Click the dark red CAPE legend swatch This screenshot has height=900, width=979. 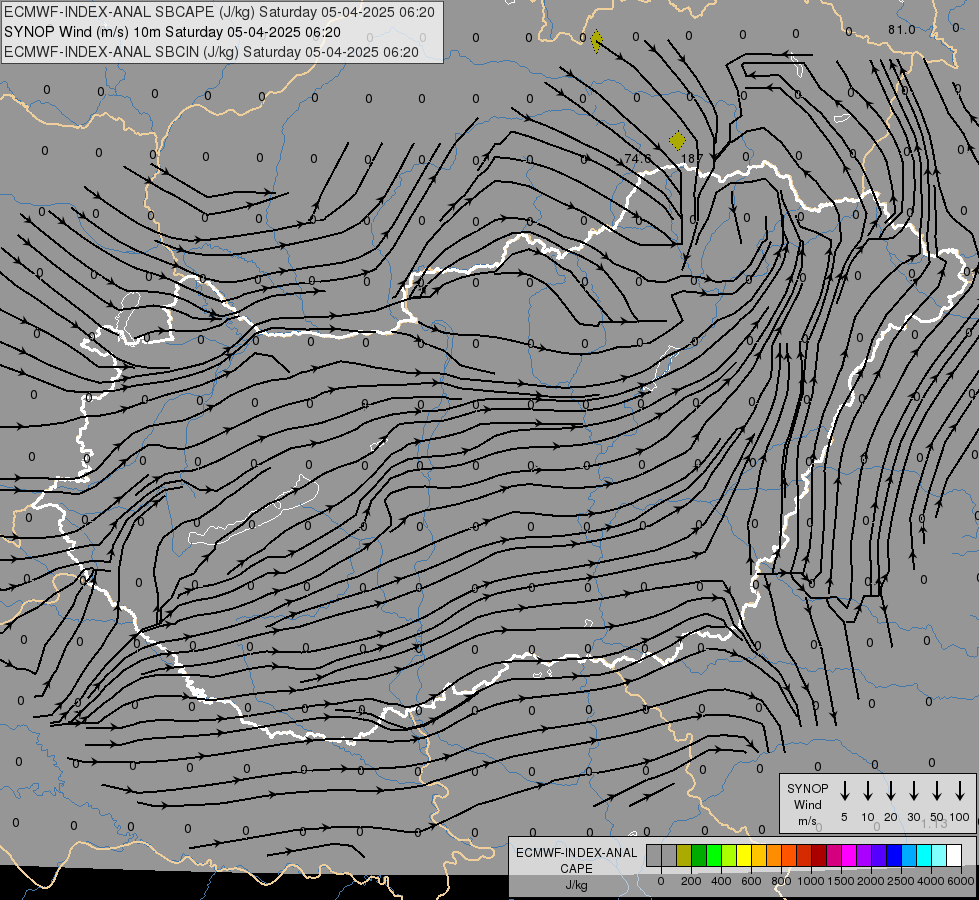pyautogui.click(x=819, y=855)
